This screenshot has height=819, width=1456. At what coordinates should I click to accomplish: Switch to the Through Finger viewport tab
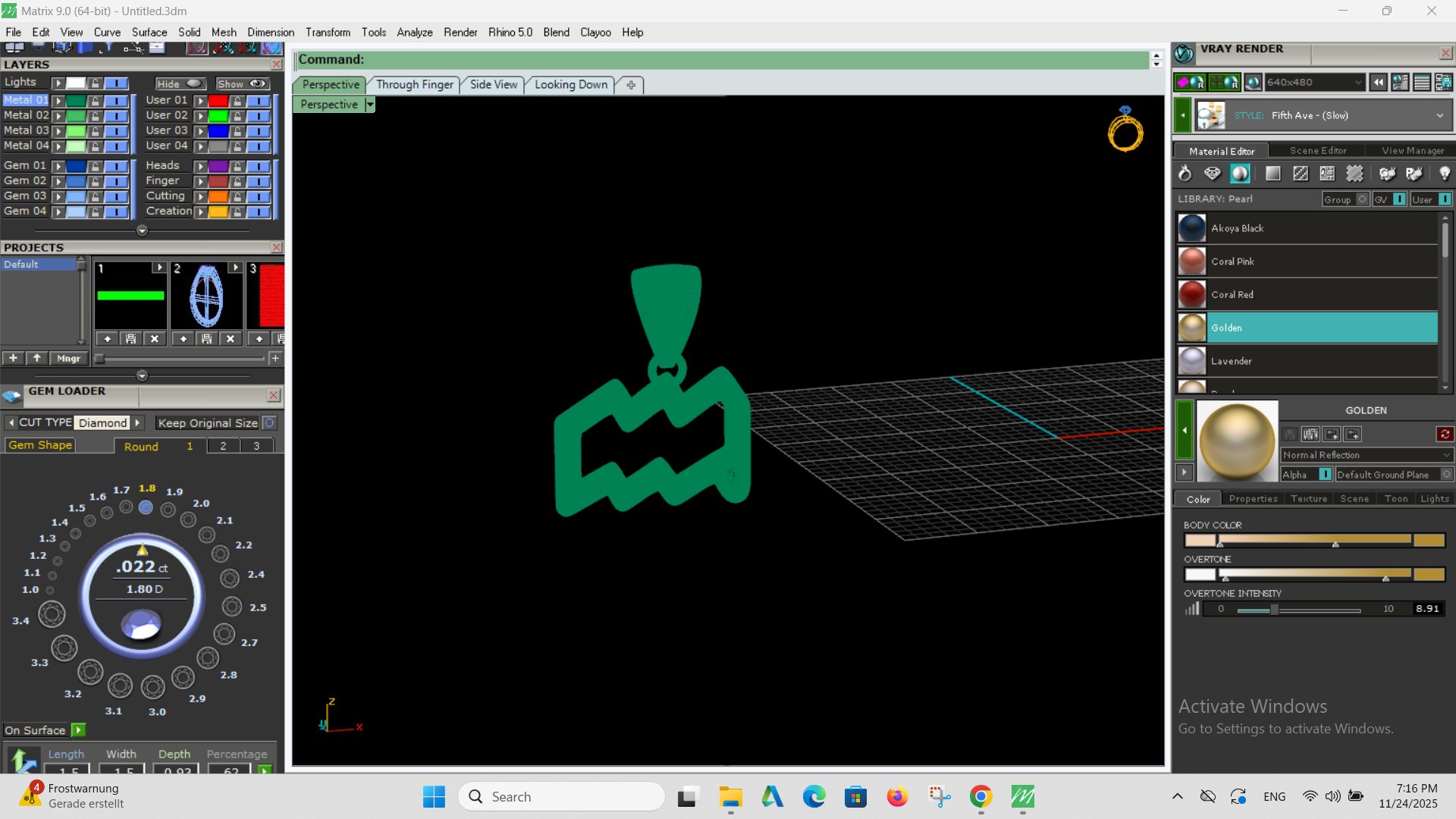414,84
